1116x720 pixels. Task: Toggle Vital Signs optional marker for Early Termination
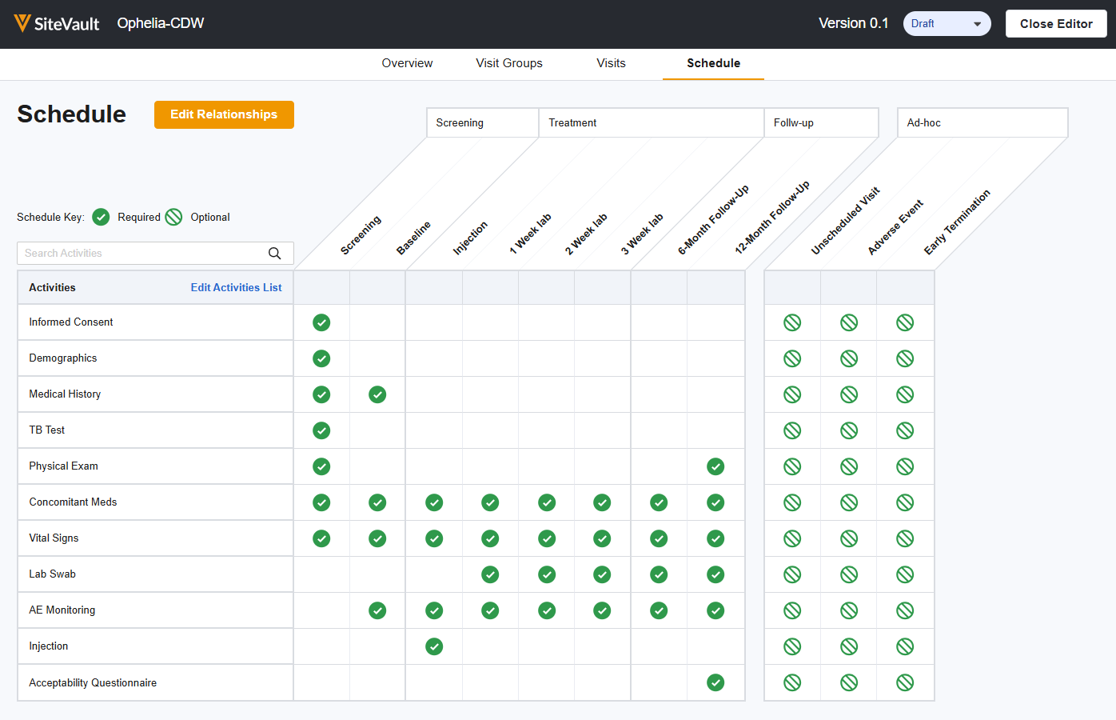(905, 538)
